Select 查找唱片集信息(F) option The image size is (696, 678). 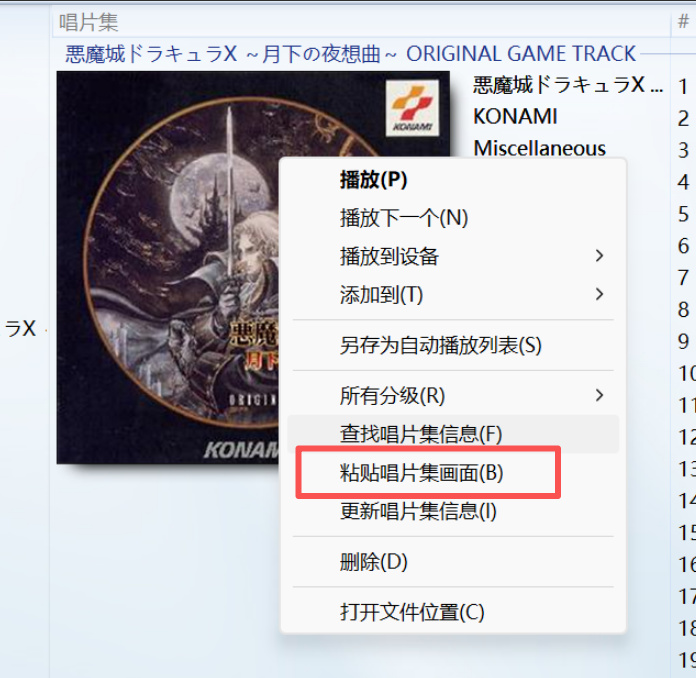click(453, 434)
